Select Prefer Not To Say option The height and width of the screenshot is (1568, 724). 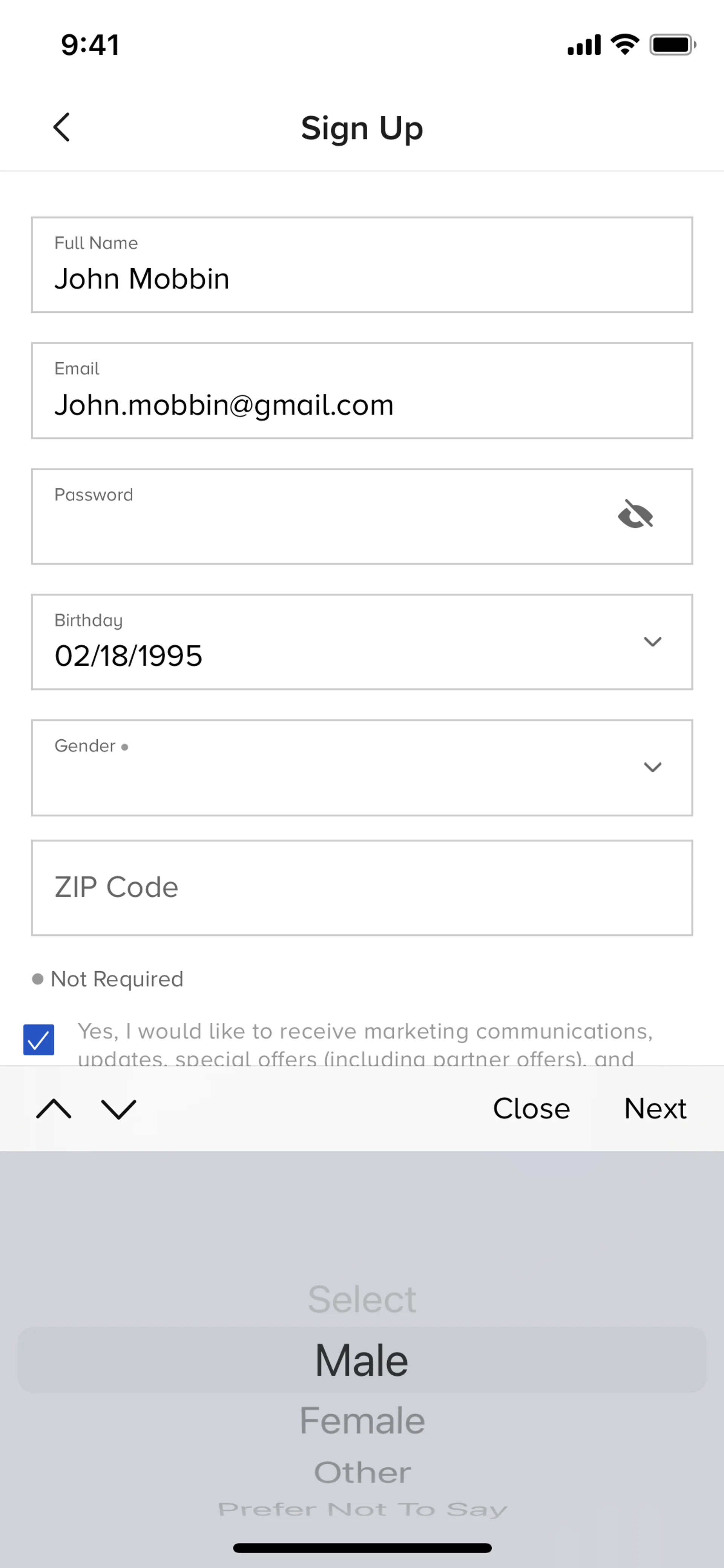click(362, 1510)
